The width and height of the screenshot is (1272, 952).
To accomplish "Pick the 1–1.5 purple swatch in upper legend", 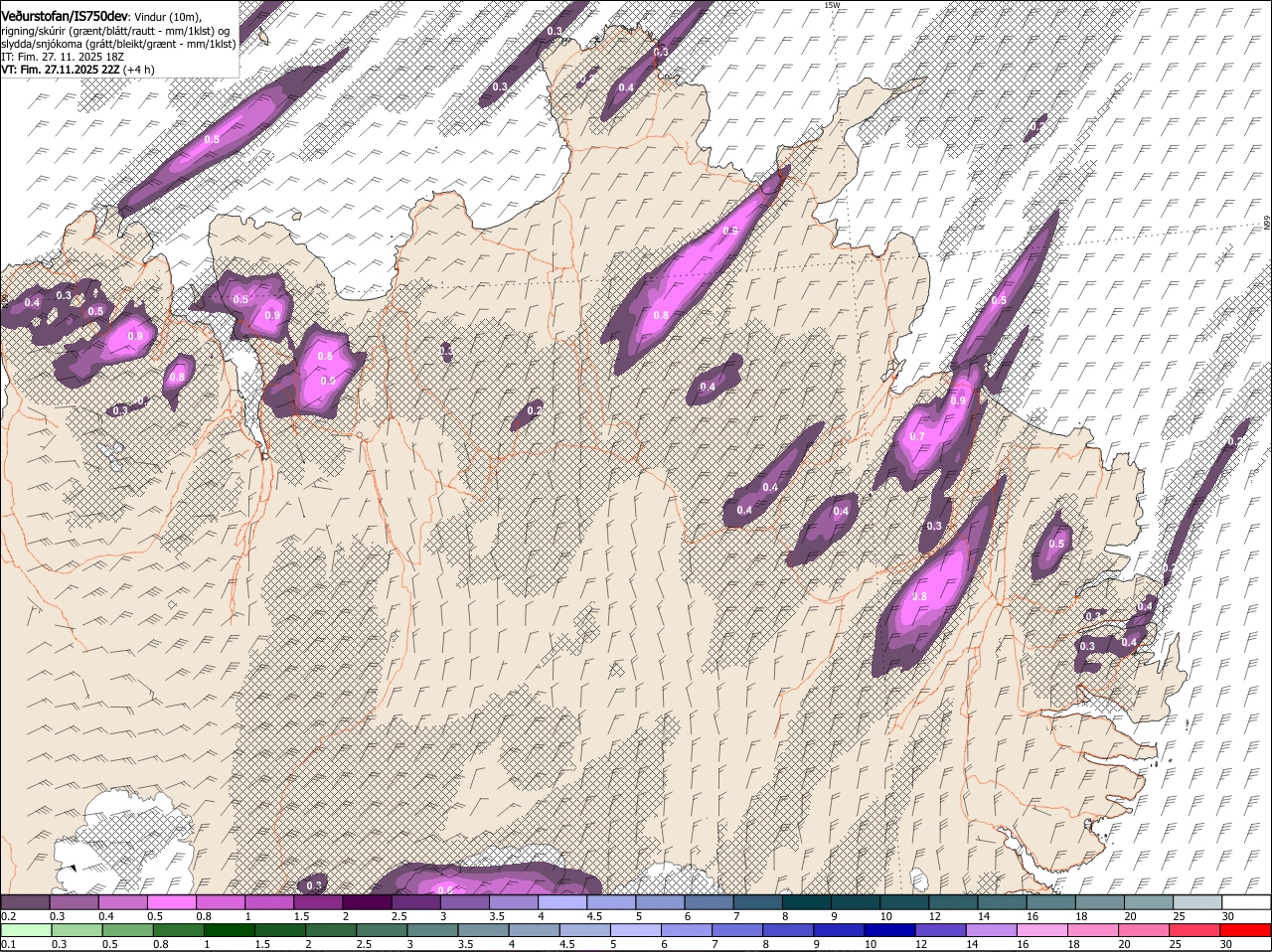I will (x=269, y=901).
